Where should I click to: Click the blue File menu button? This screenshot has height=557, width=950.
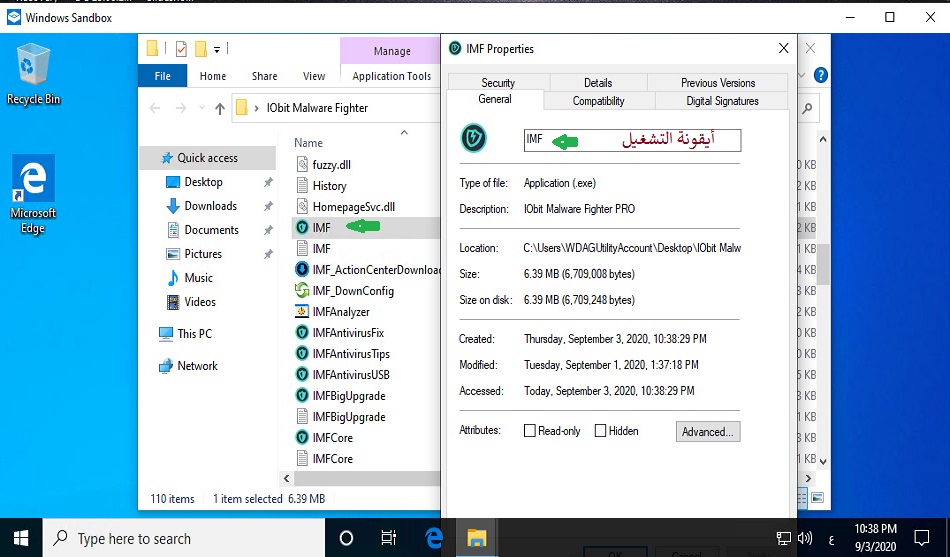pyautogui.click(x=162, y=76)
